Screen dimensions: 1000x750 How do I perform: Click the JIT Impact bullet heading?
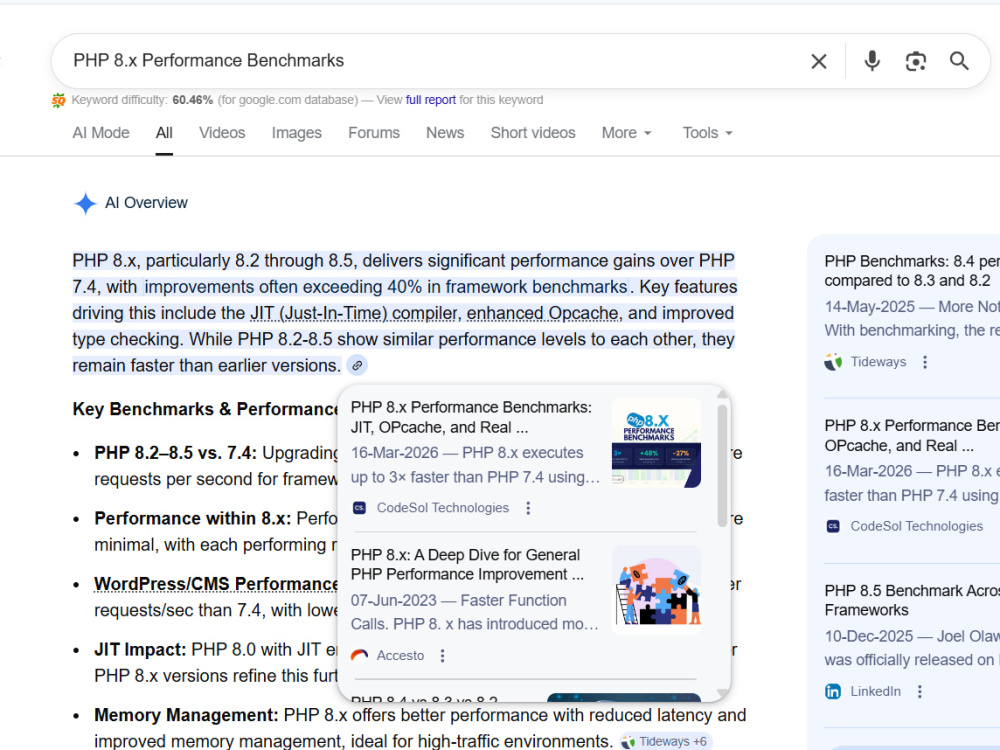(140, 649)
